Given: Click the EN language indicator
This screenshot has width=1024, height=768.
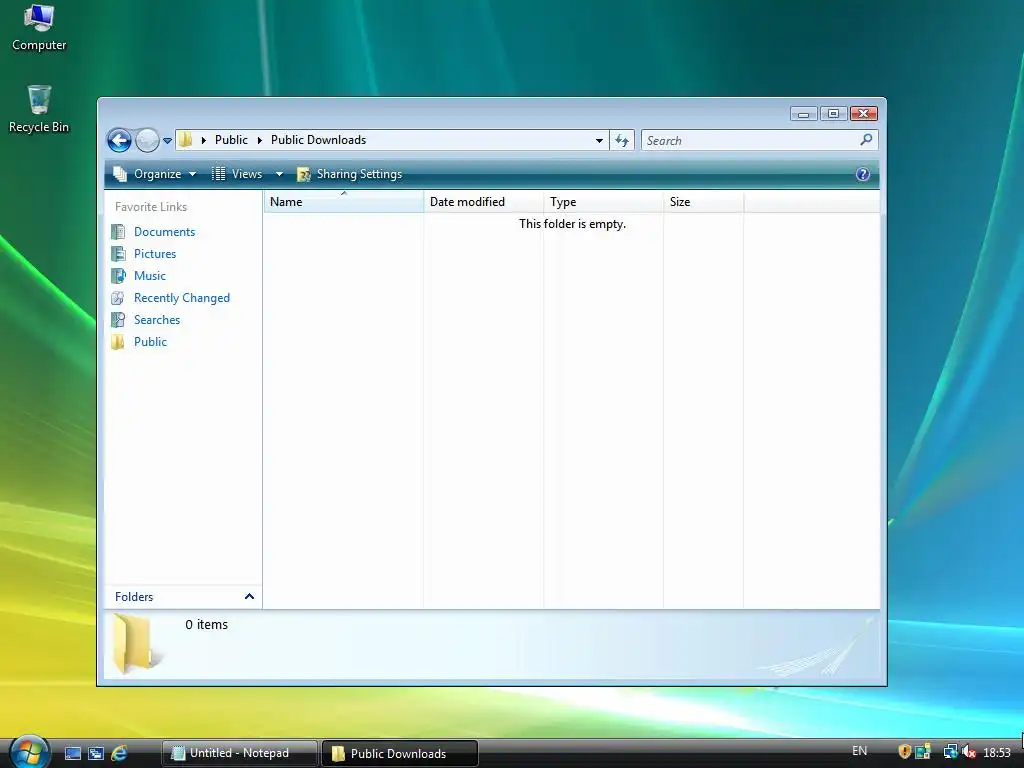Looking at the screenshot, I should 859,751.
